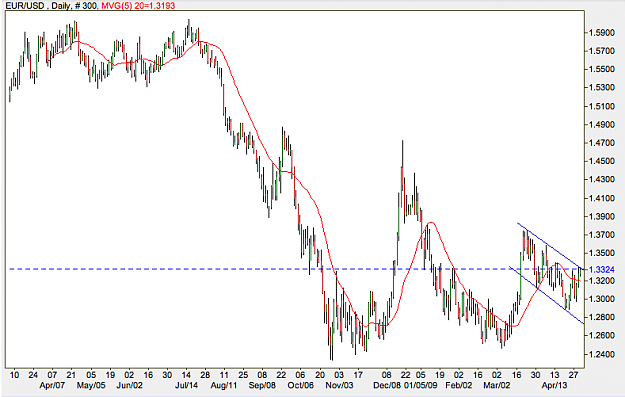The image size is (625, 397).
Task: Select the May/05 date label
Action: pyautogui.click(x=91, y=385)
